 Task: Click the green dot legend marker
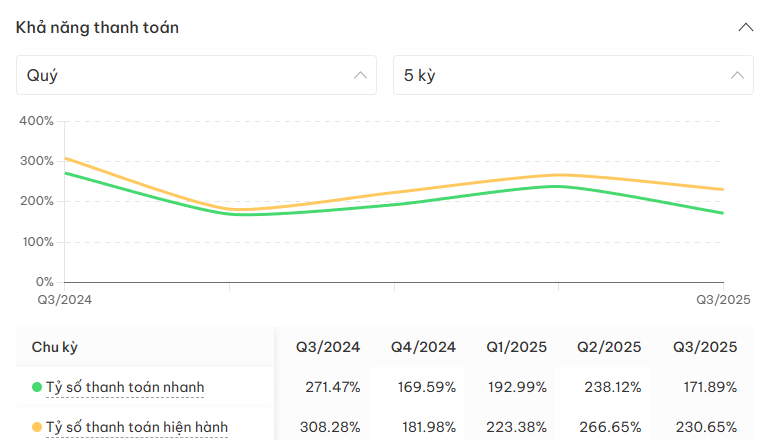37,387
